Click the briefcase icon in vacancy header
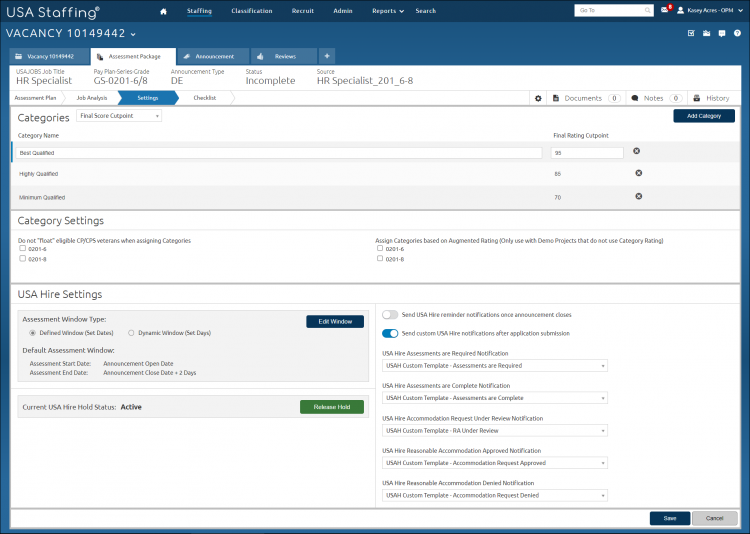The image size is (750, 534). [706, 33]
